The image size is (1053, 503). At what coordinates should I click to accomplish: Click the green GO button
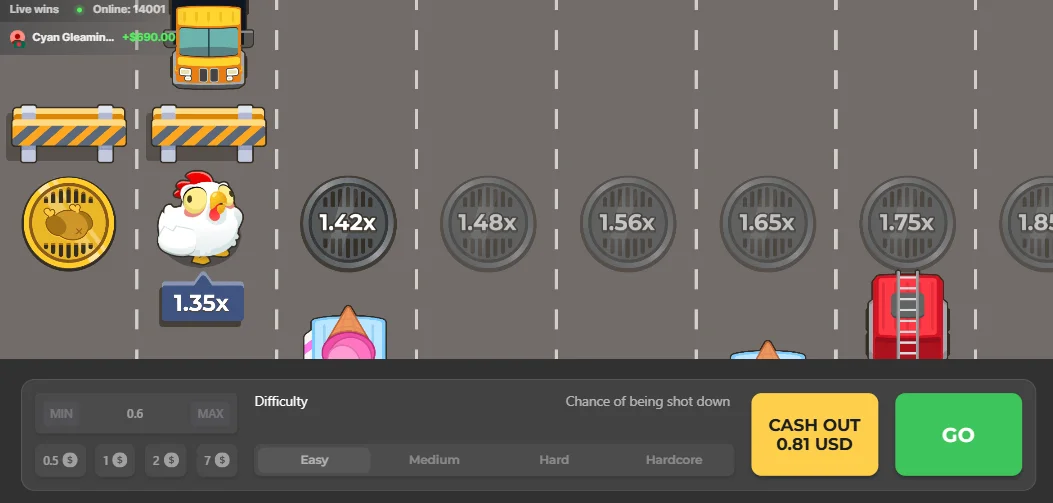click(x=958, y=435)
